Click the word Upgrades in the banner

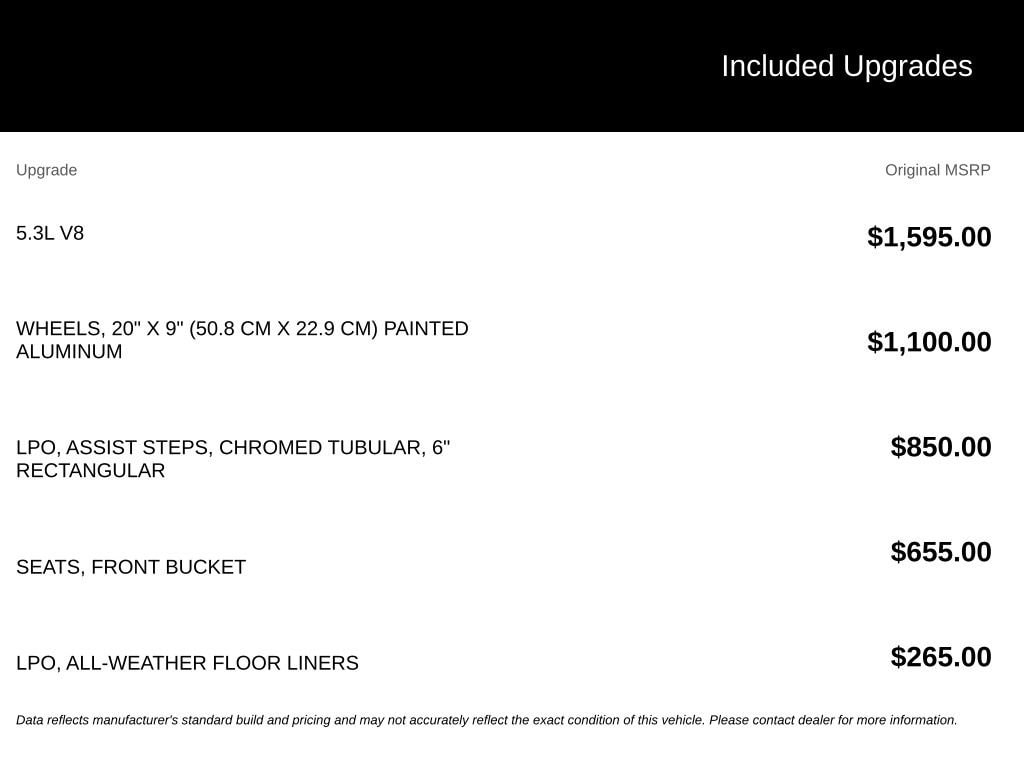coord(908,67)
